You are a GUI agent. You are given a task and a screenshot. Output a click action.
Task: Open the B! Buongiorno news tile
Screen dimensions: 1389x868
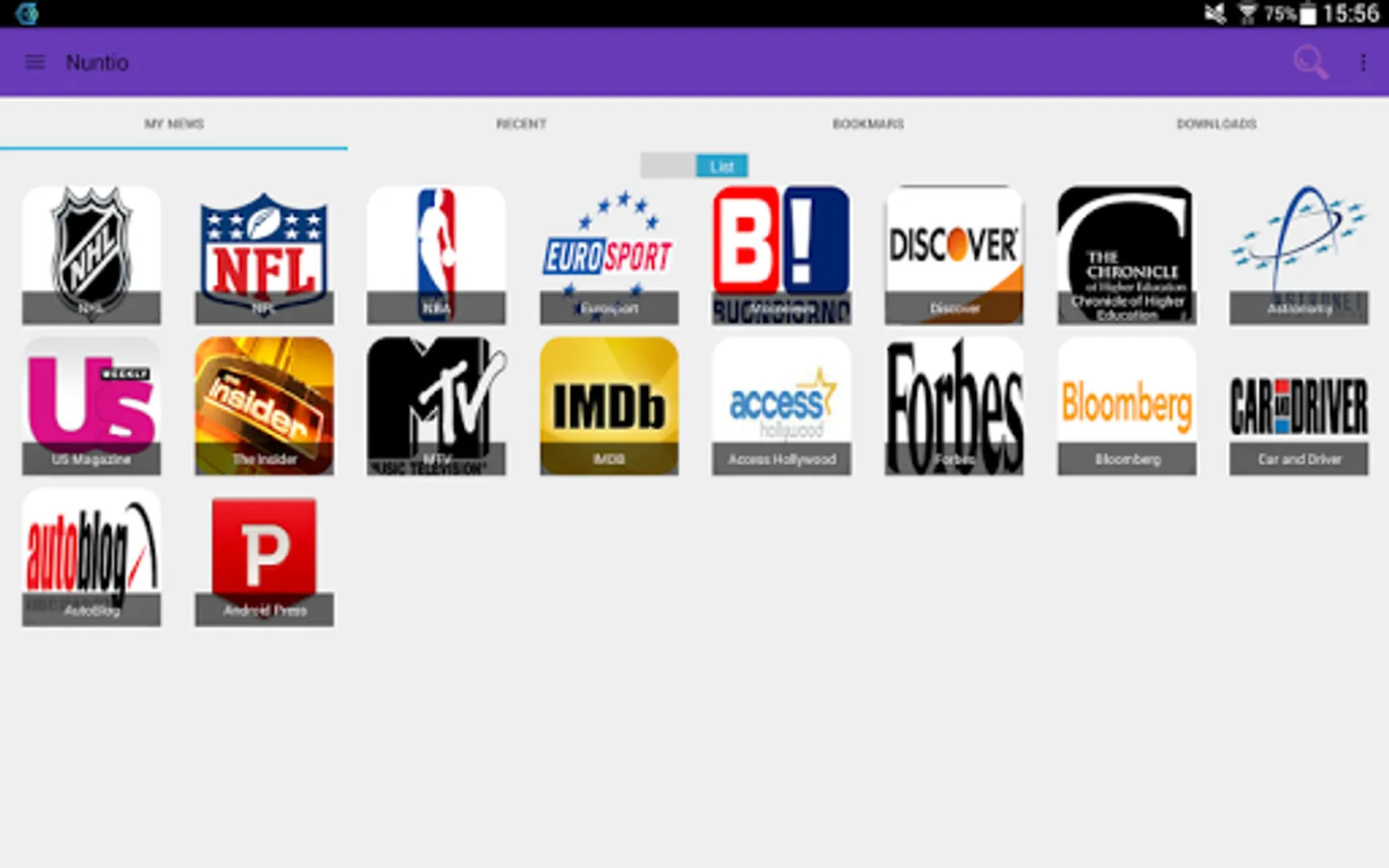tap(781, 255)
